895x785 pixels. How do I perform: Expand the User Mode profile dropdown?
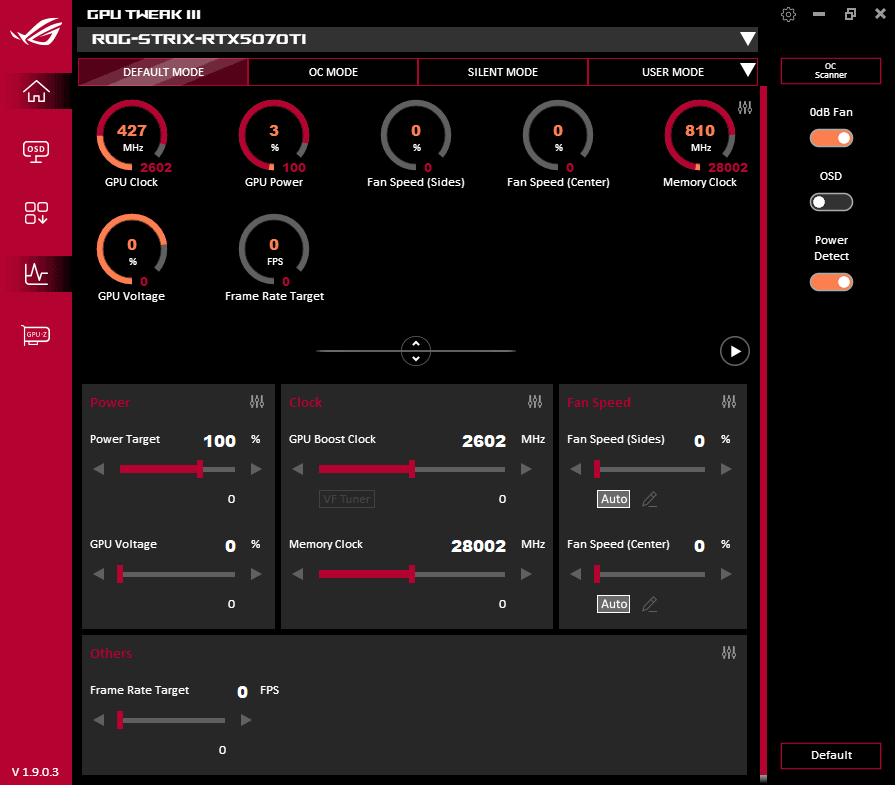click(746, 71)
